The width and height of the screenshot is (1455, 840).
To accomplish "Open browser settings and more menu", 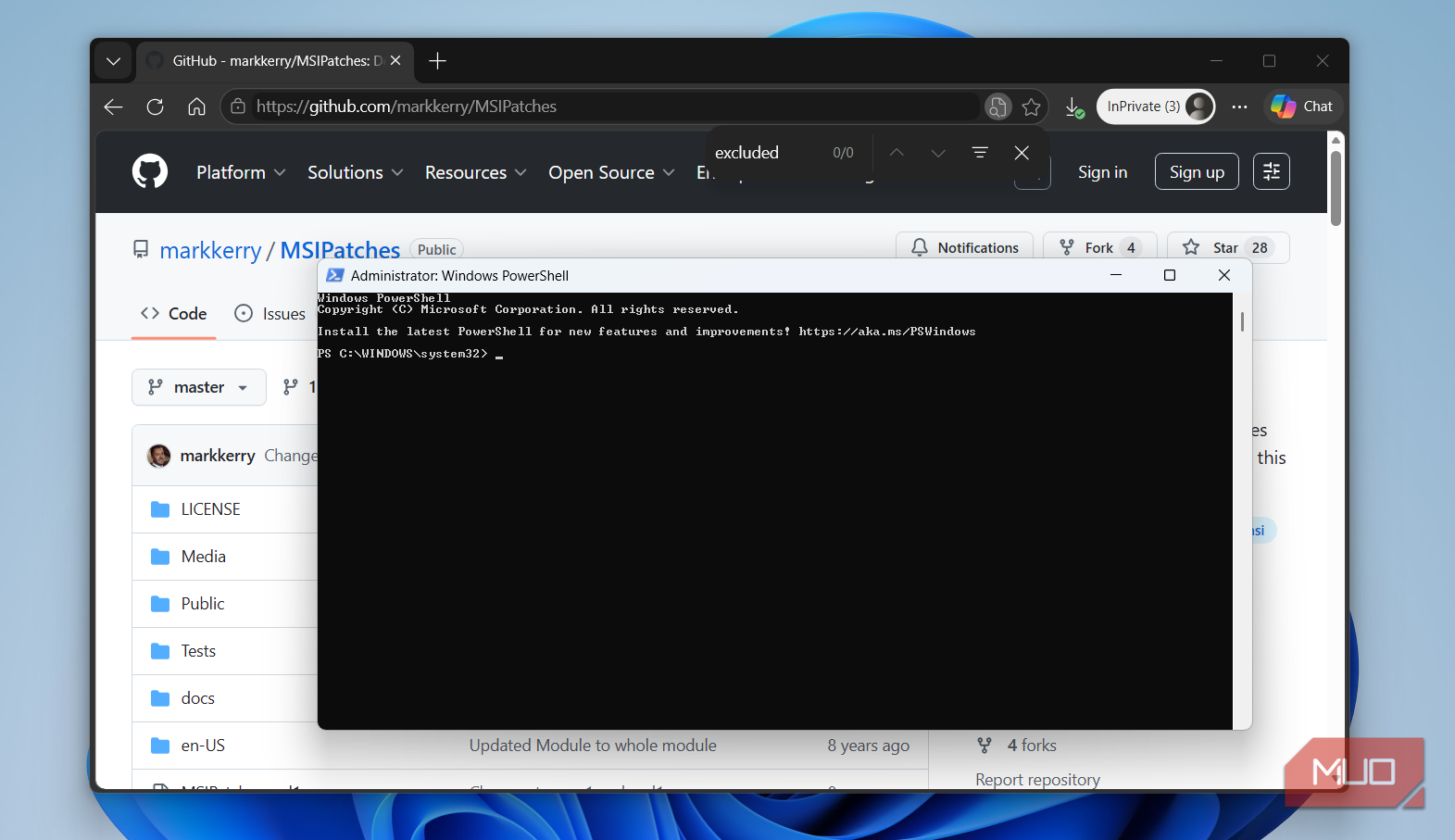I will [1239, 107].
